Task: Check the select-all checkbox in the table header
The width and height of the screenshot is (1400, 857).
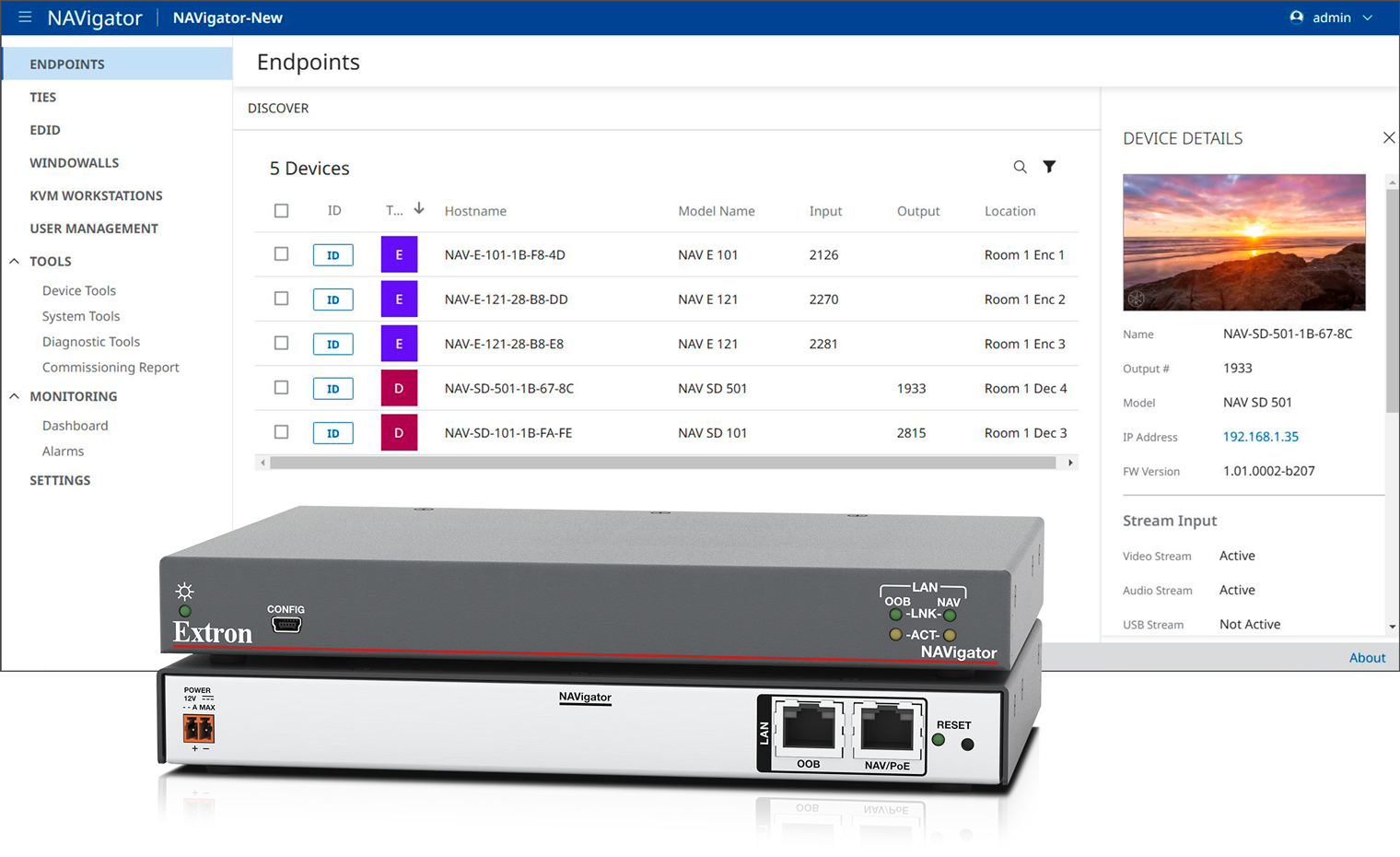Action: 281,210
